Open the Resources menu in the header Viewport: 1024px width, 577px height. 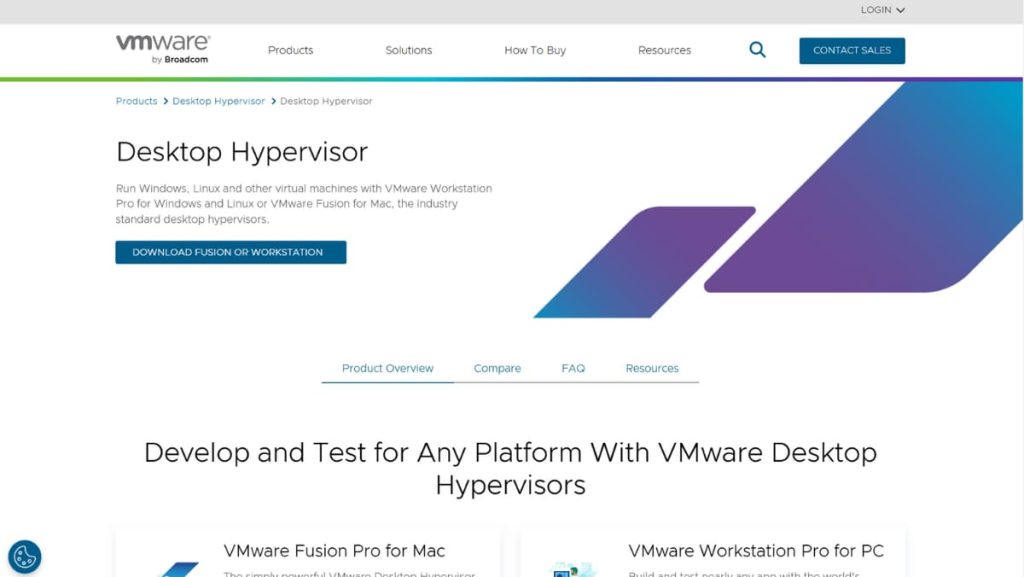[x=664, y=50]
